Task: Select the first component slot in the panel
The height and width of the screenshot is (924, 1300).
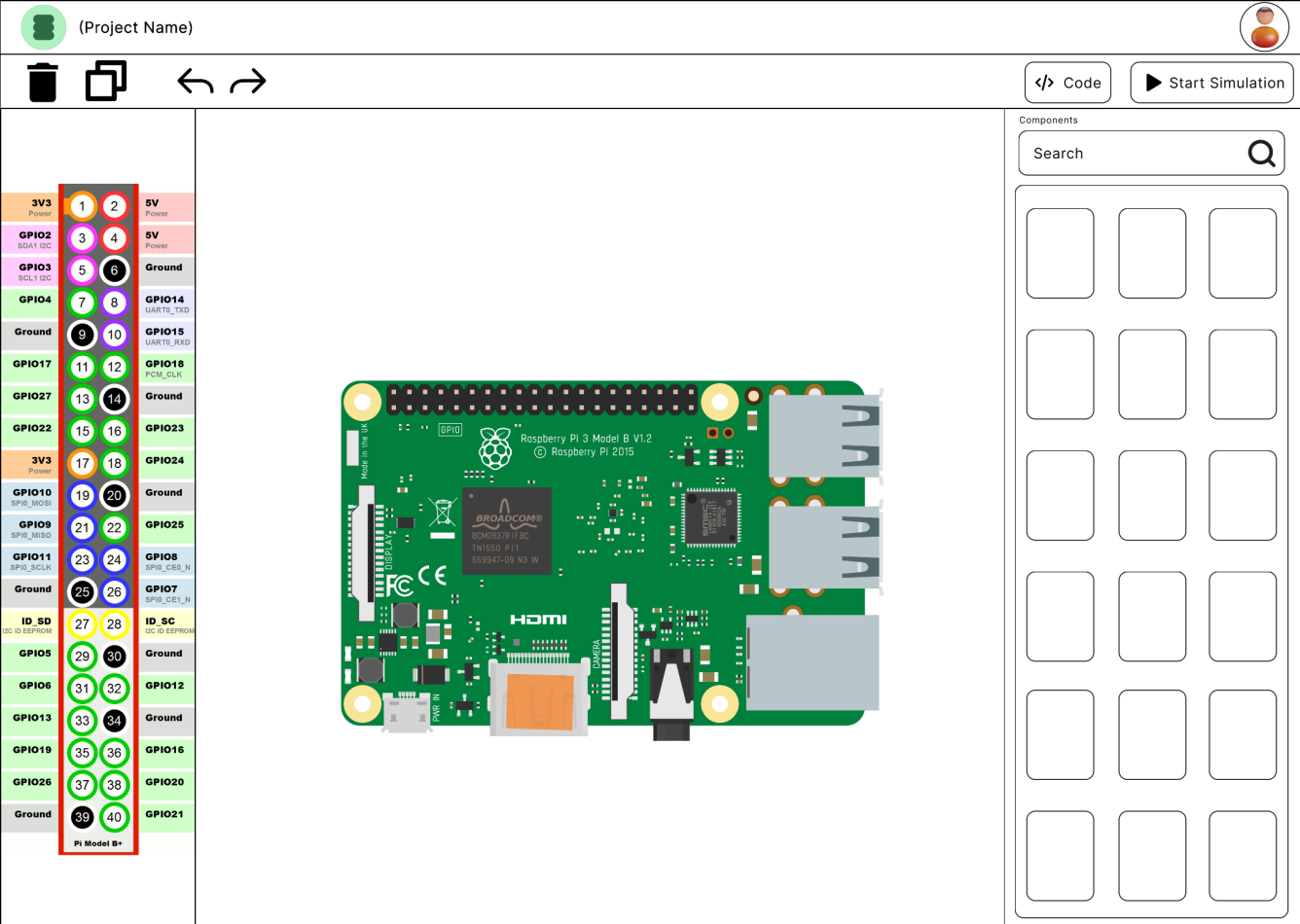Action: click(x=1060, y=253)
